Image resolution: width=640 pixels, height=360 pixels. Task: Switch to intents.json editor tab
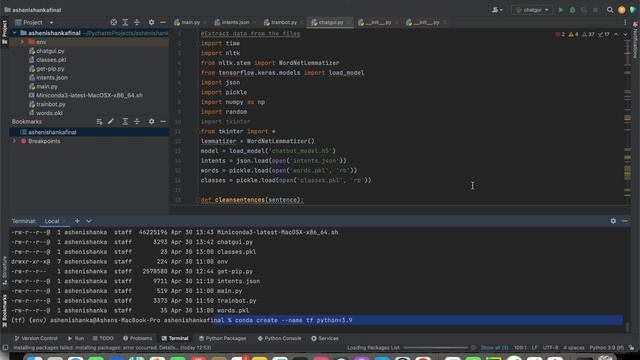[235, 22]
